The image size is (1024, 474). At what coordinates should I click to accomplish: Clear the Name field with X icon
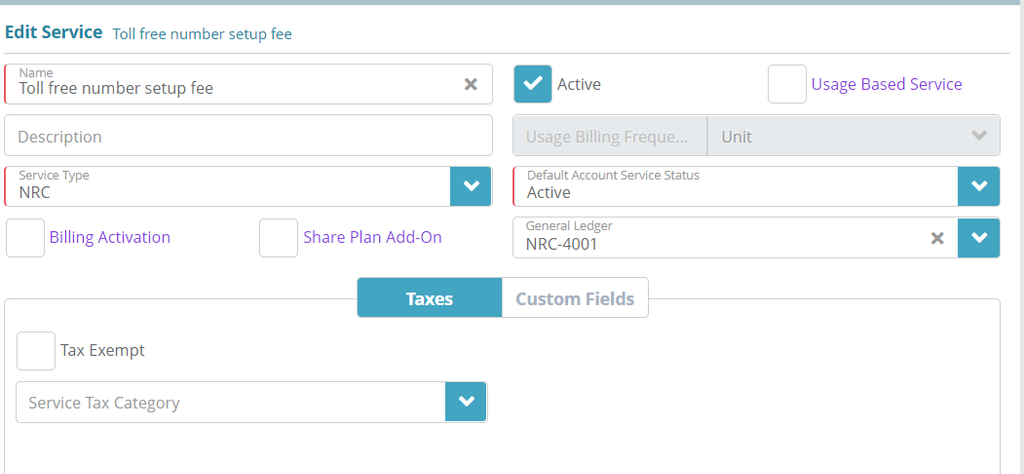pyautogui.click(x=471, y=85)
